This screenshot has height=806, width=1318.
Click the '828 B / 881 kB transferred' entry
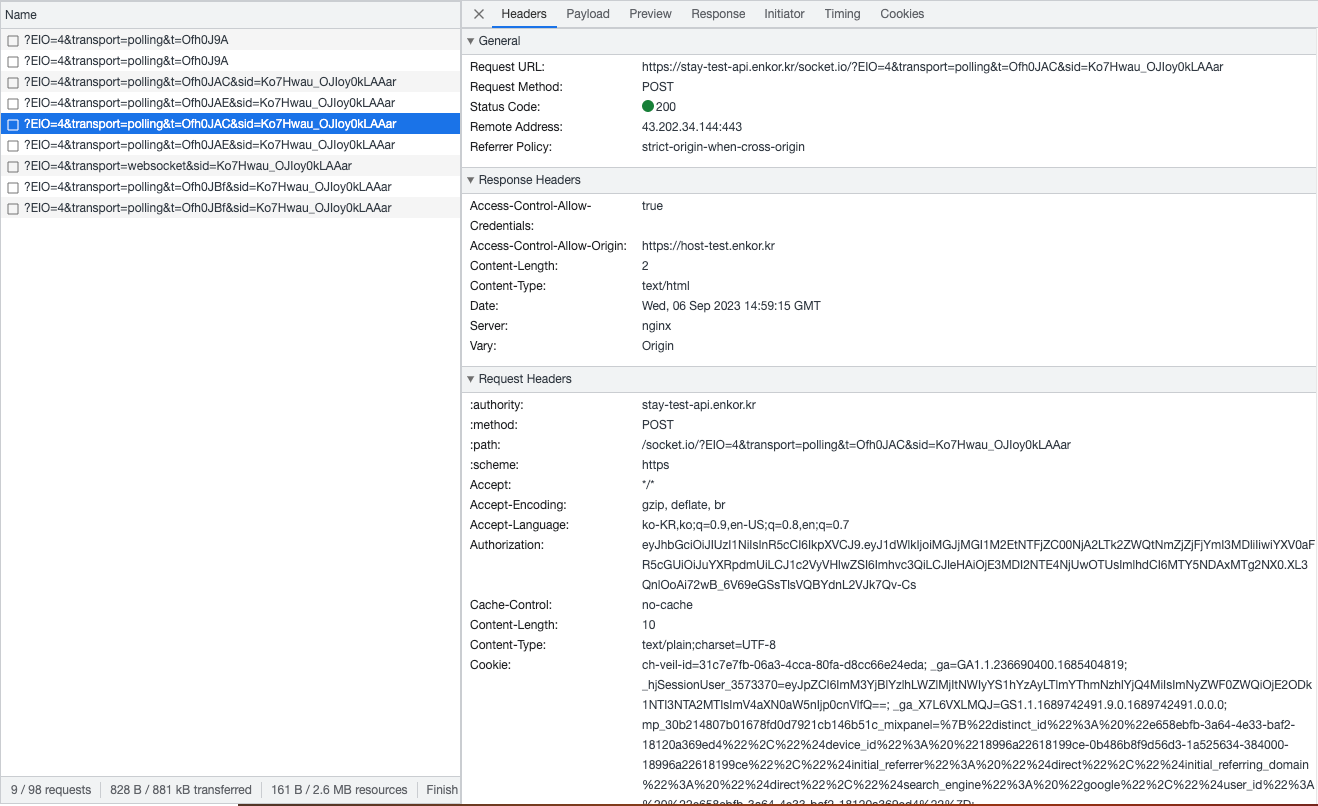pyautogui.click(x=181, y=790)
